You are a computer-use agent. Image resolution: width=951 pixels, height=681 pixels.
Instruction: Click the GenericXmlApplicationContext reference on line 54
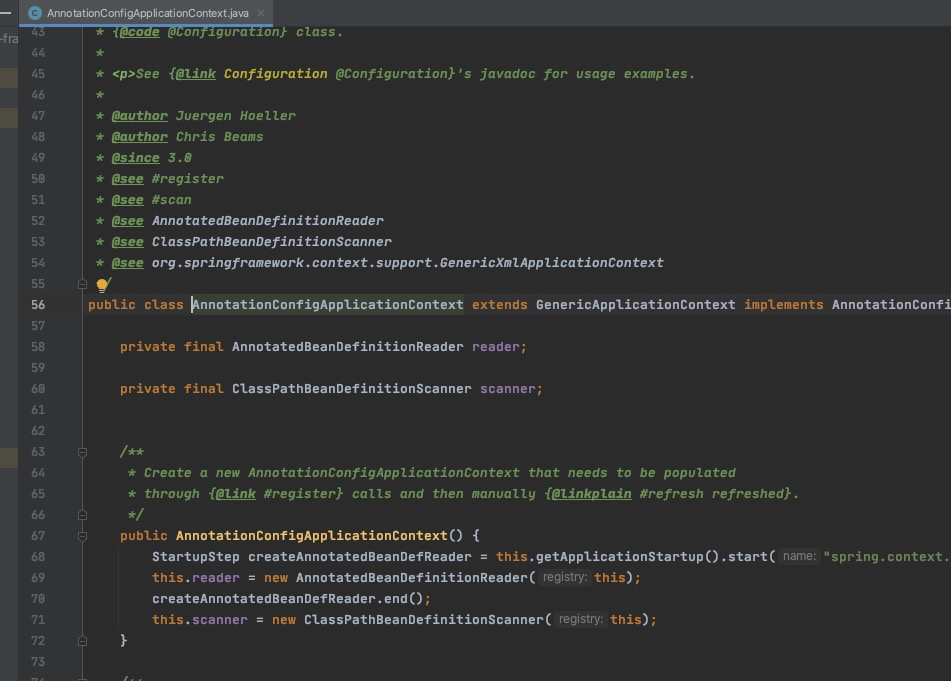click(551, 263)
